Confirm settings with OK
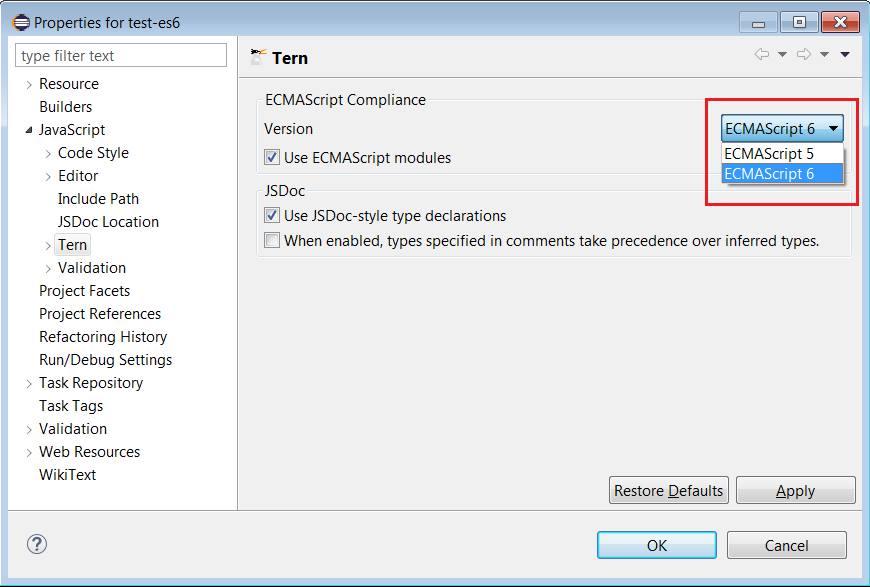 point(656,545)
